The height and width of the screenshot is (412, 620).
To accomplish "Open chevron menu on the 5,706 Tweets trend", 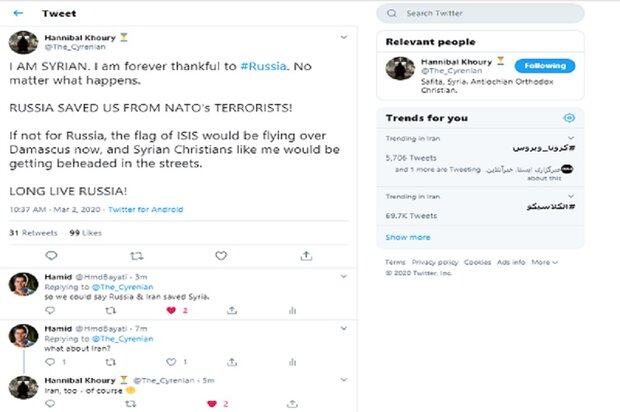I will (x=569, y=139).
